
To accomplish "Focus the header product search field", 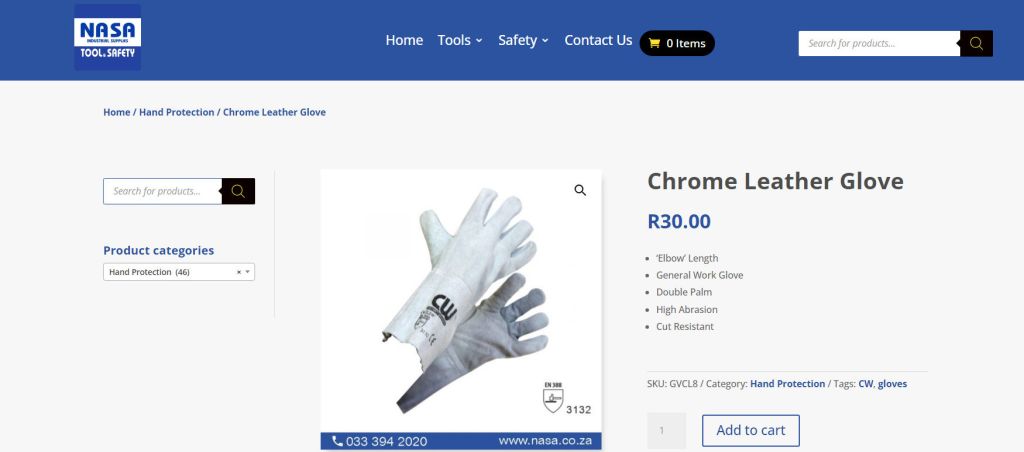I will click(879, 43).
